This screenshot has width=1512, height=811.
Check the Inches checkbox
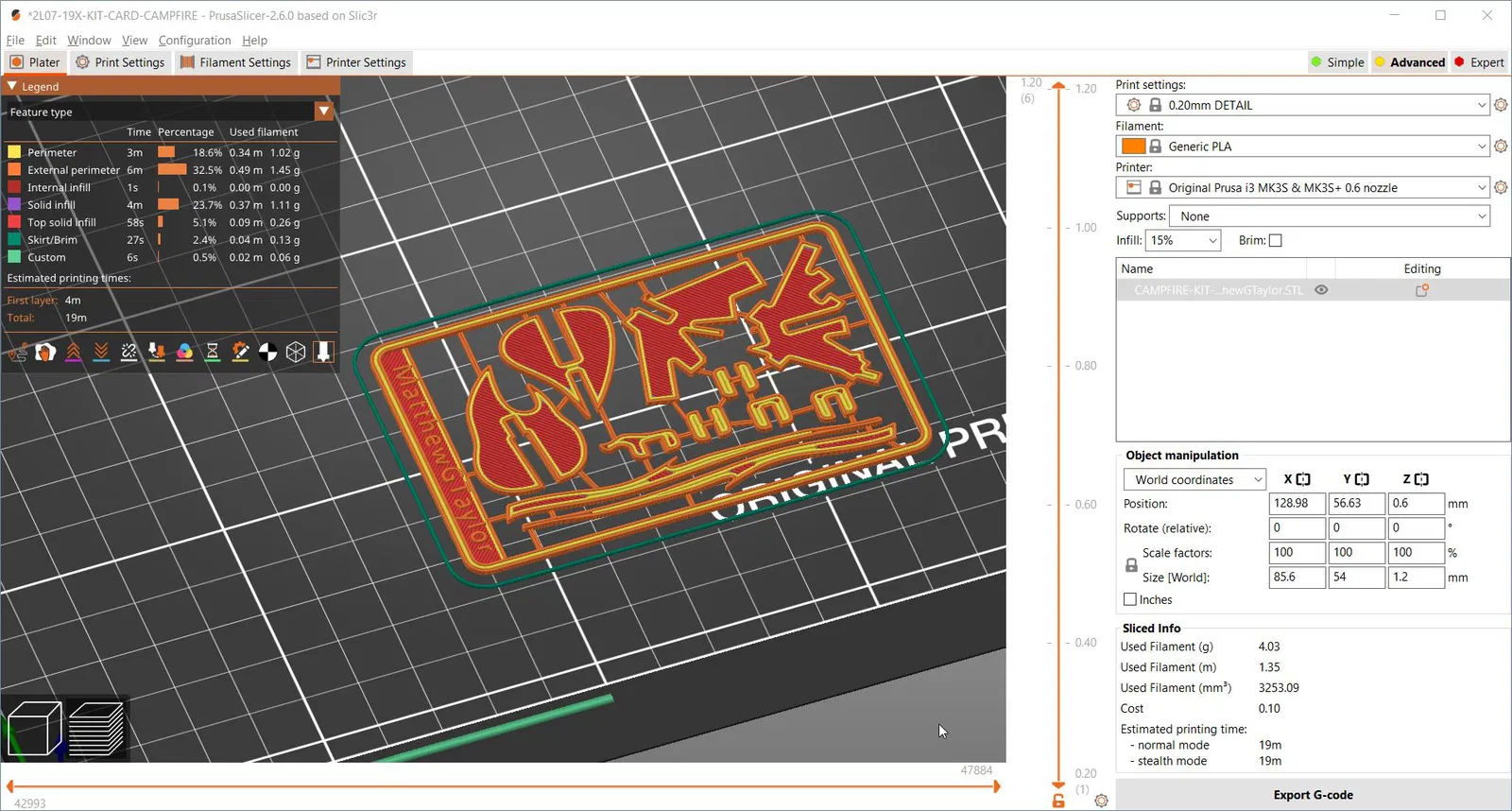[1130, 599]
